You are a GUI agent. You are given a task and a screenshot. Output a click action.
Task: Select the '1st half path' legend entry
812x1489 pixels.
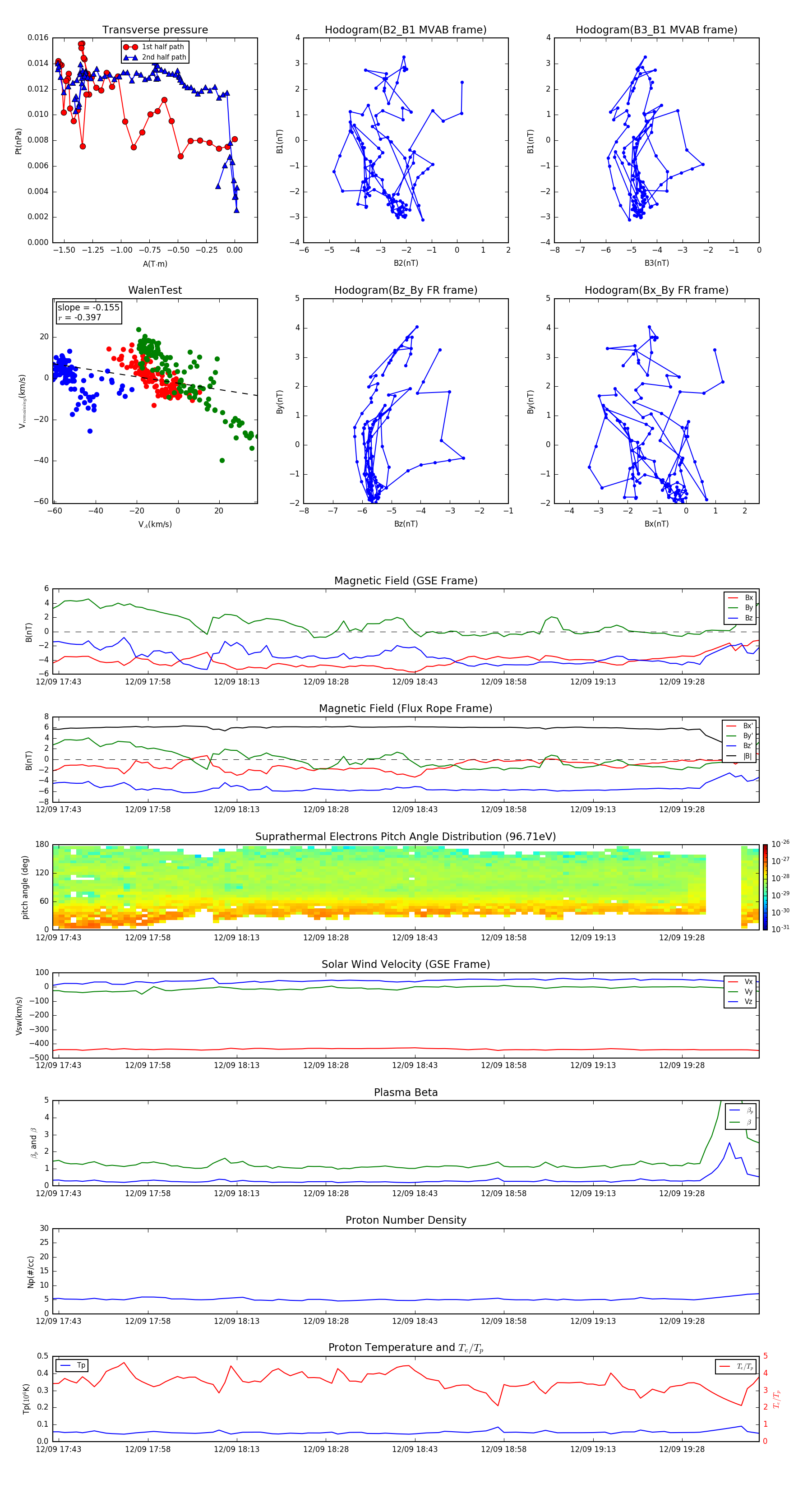click(154, 47)
